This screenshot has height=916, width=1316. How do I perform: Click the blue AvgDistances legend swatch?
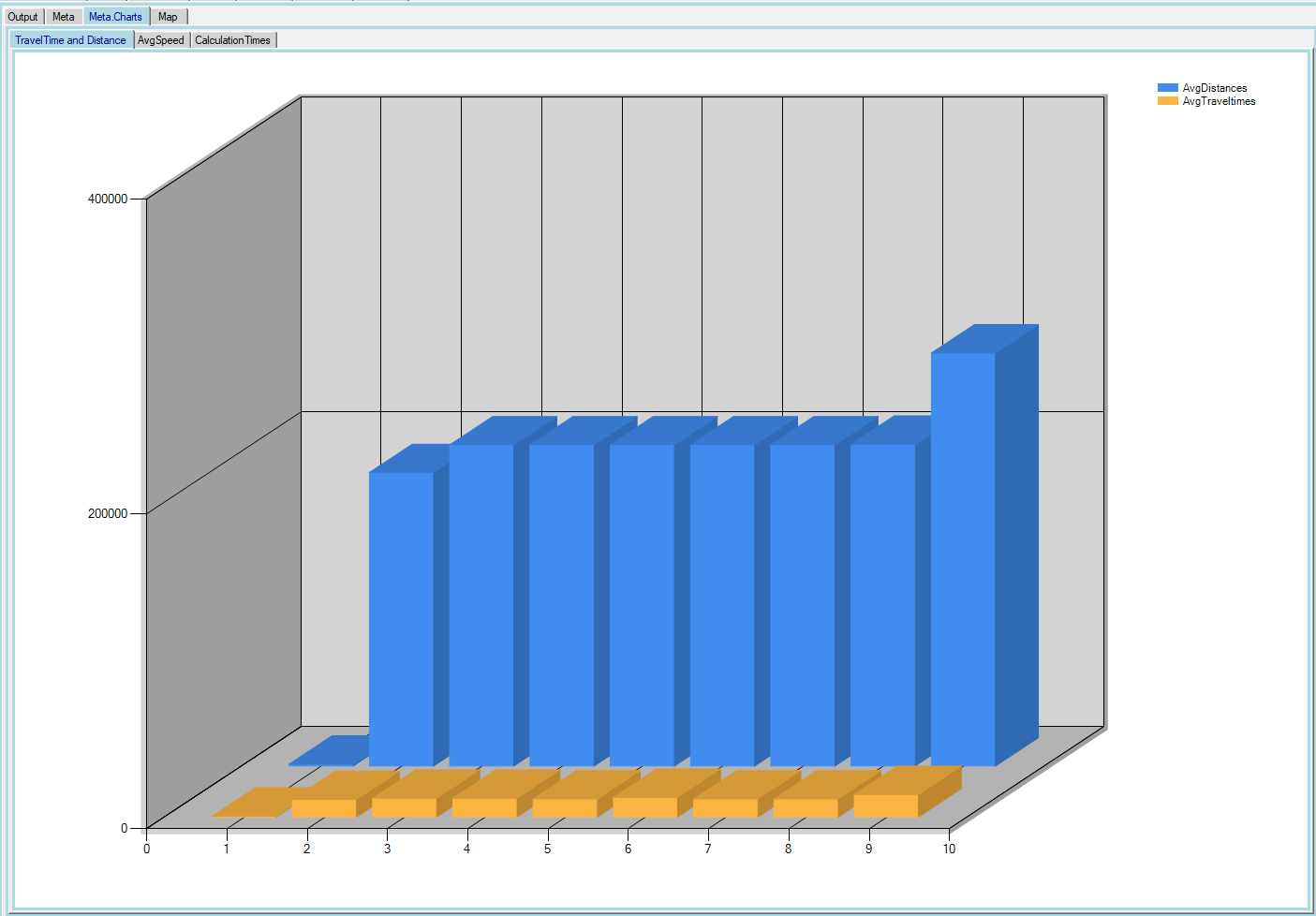(1167, 88)
